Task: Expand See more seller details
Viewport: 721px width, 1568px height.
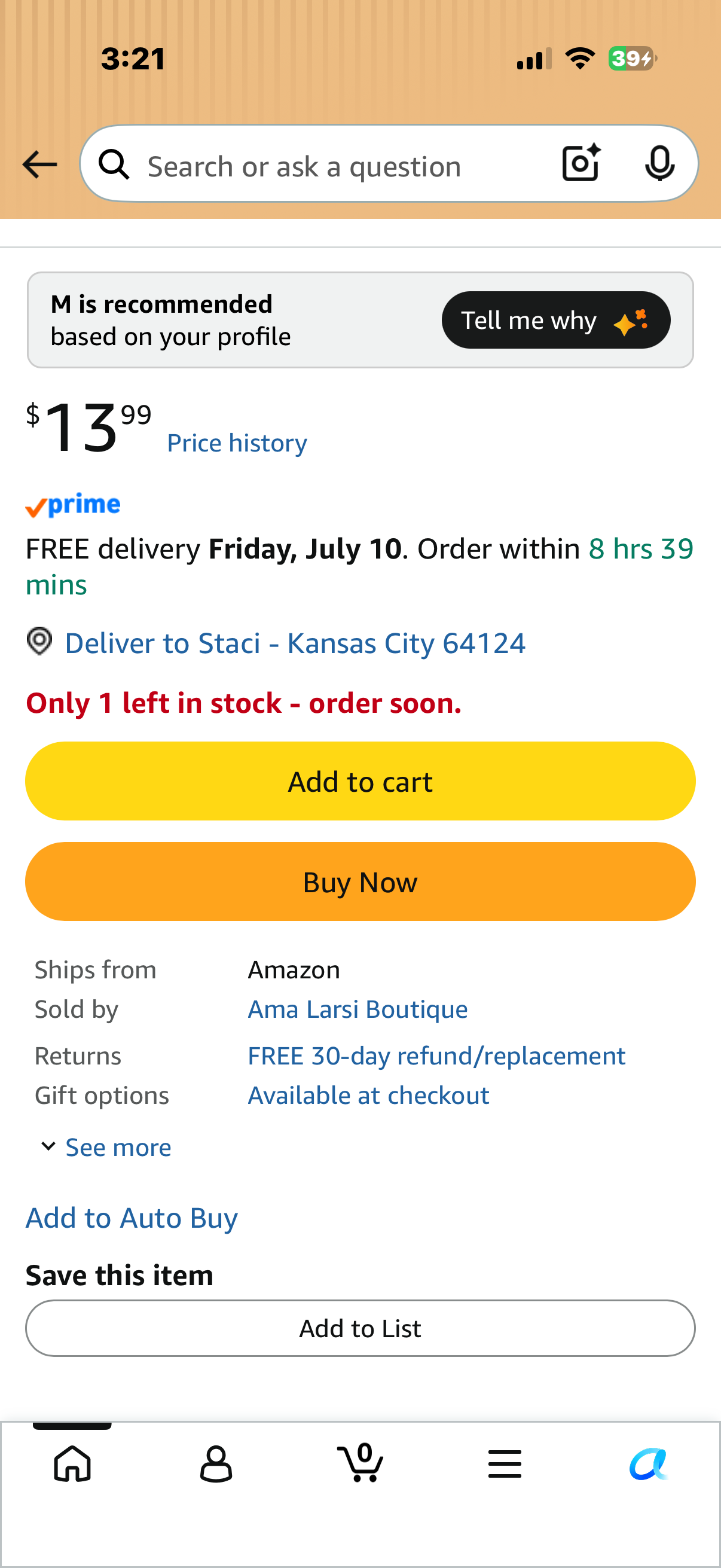Action: 106,1147
